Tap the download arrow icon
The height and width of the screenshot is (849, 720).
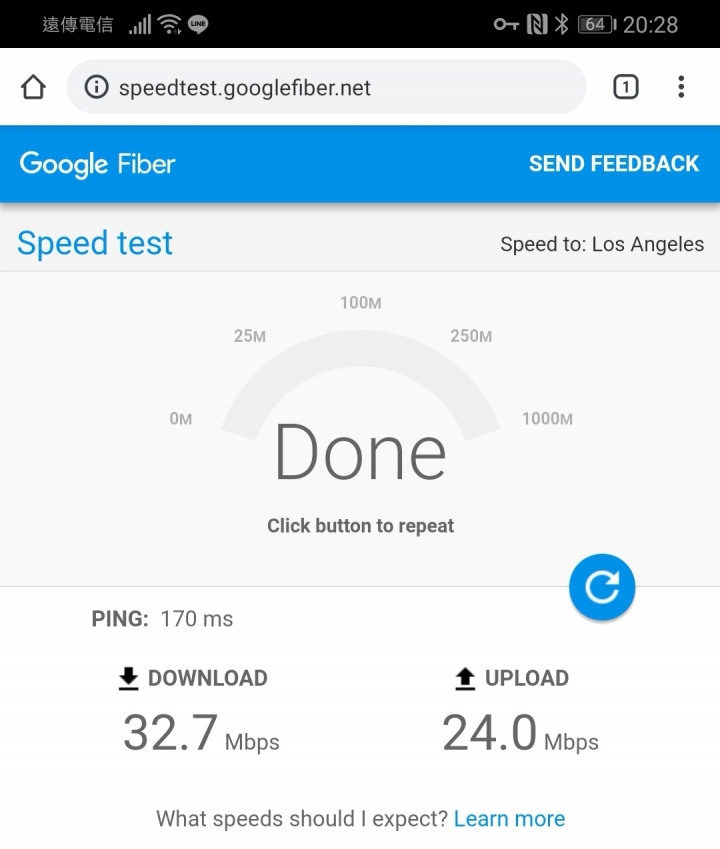click(x=128, y=679)
